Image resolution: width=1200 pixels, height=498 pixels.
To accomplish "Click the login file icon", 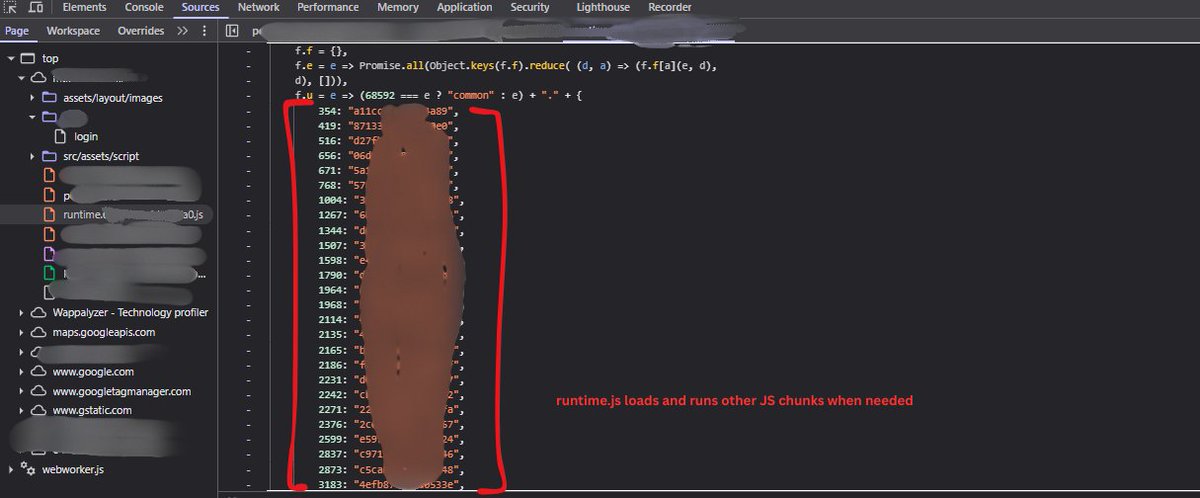I will pyautogui.click(x=60, y=136).
